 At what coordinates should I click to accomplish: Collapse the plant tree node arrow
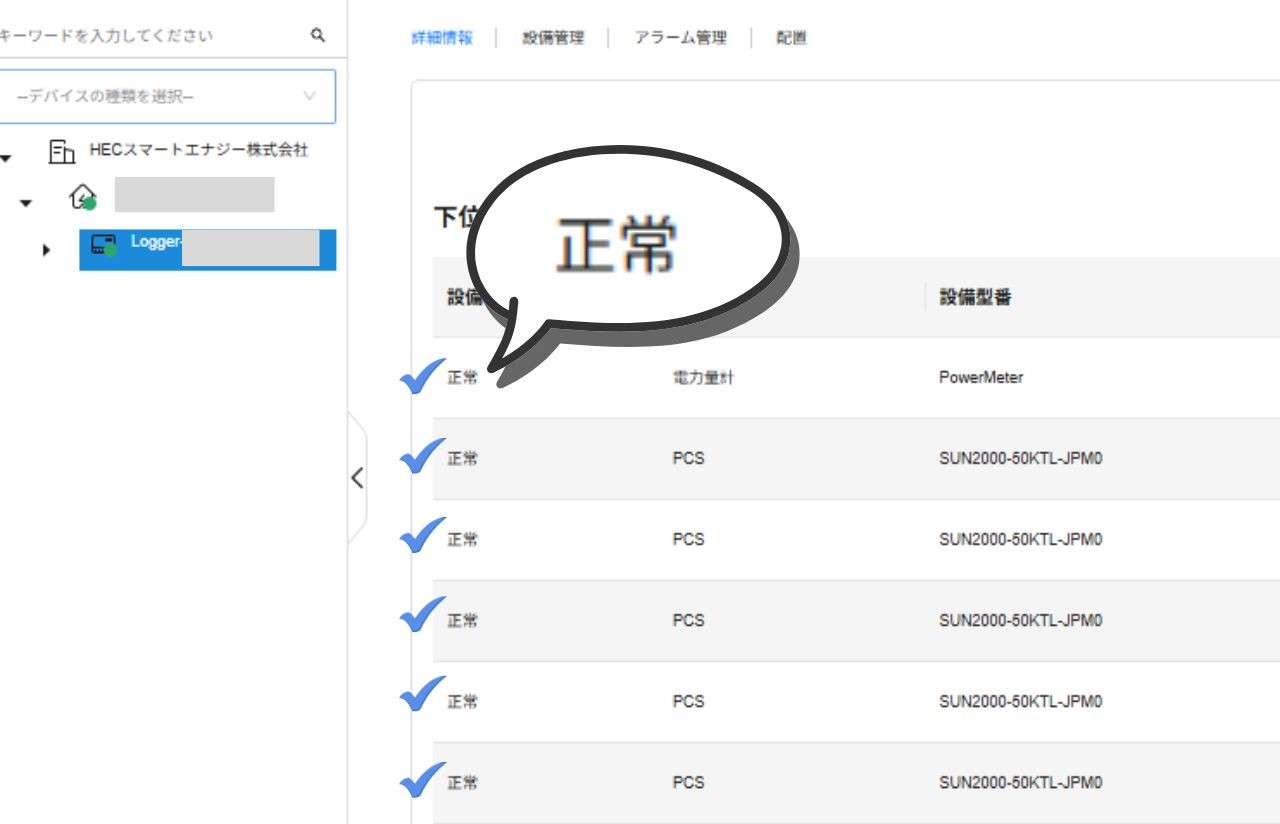[26, 203]
